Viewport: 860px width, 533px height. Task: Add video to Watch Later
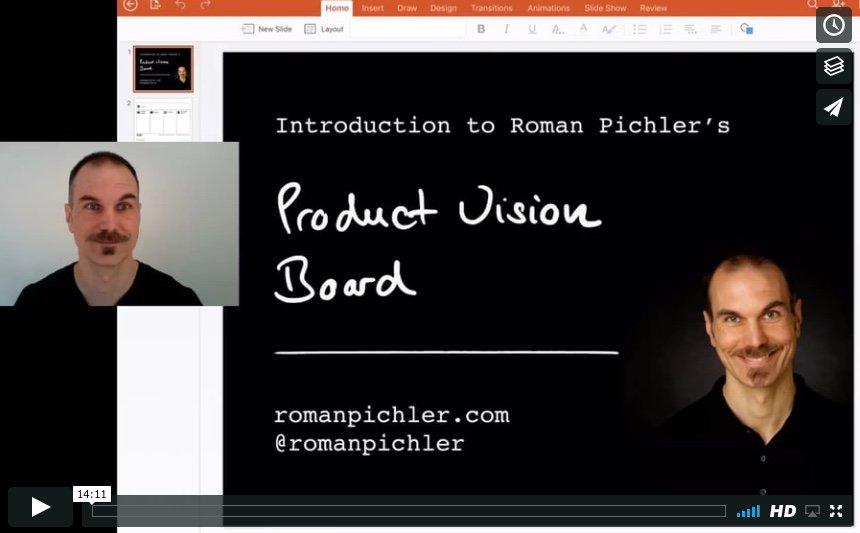pos(834,25)
